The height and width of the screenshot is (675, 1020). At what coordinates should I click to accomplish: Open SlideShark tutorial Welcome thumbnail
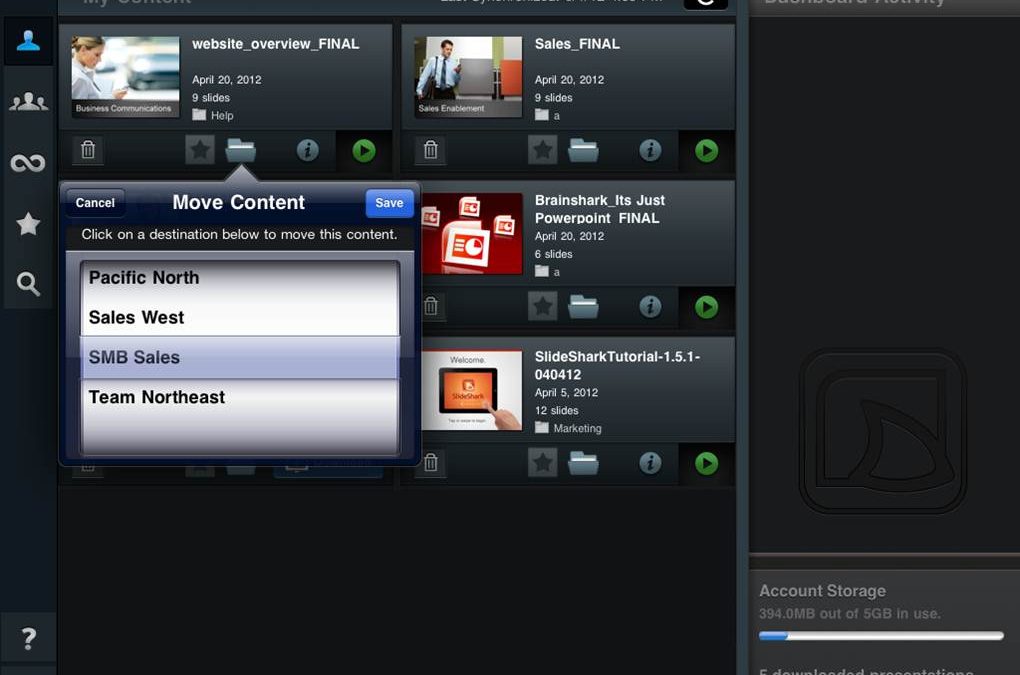tap(472, 390)
